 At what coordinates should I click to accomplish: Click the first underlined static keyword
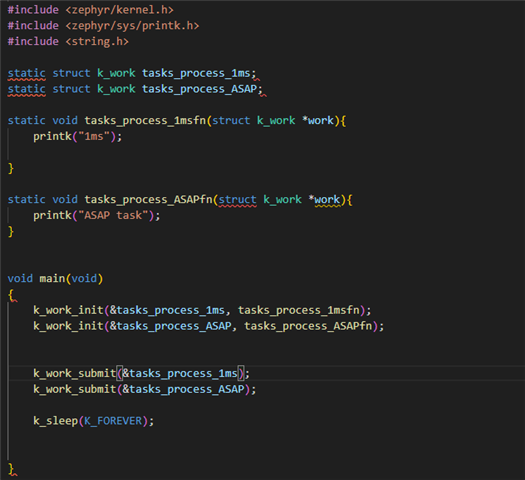26,73
